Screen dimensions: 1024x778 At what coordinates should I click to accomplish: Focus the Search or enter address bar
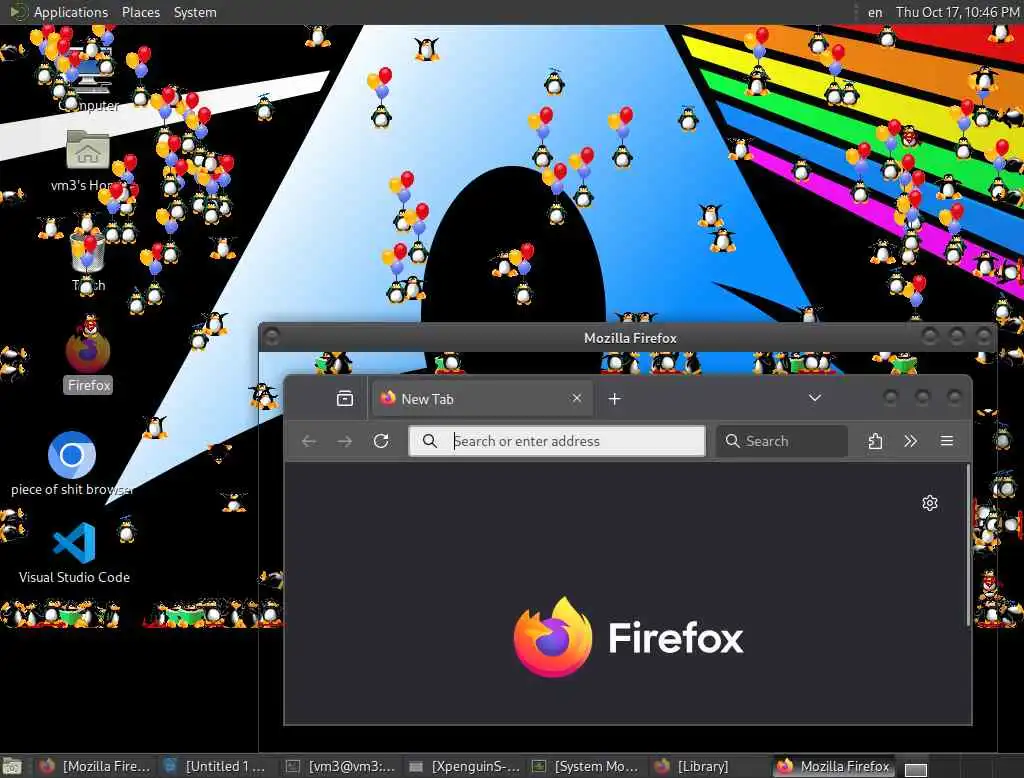557,441
